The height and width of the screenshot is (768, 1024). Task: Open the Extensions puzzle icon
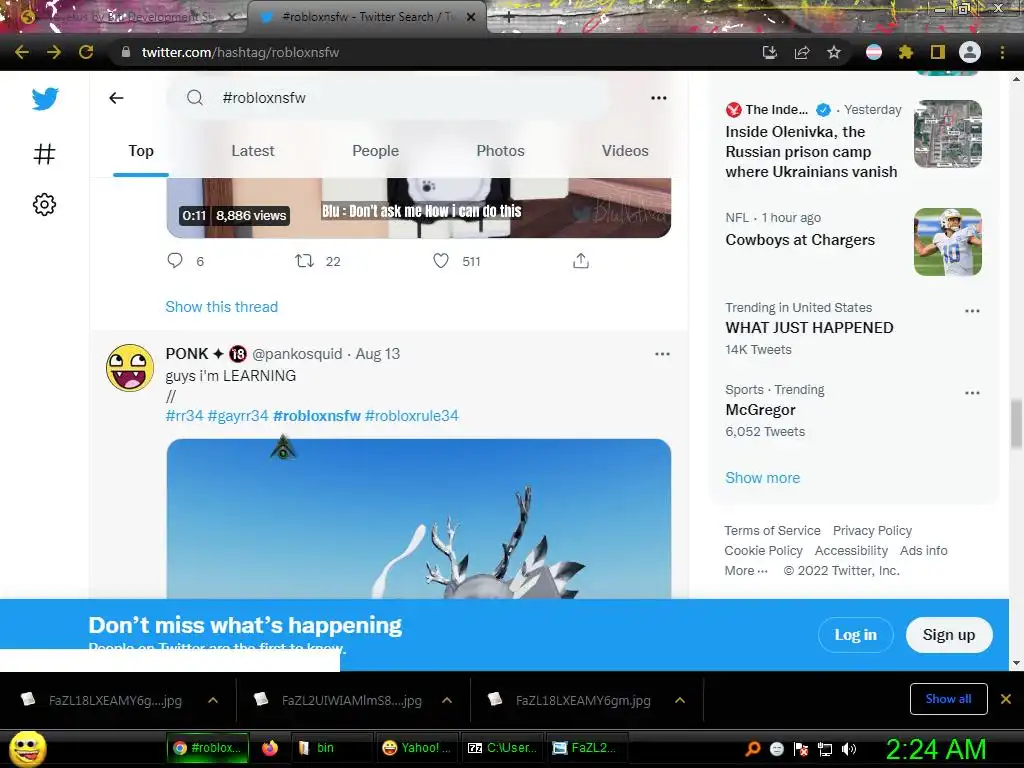905,52
